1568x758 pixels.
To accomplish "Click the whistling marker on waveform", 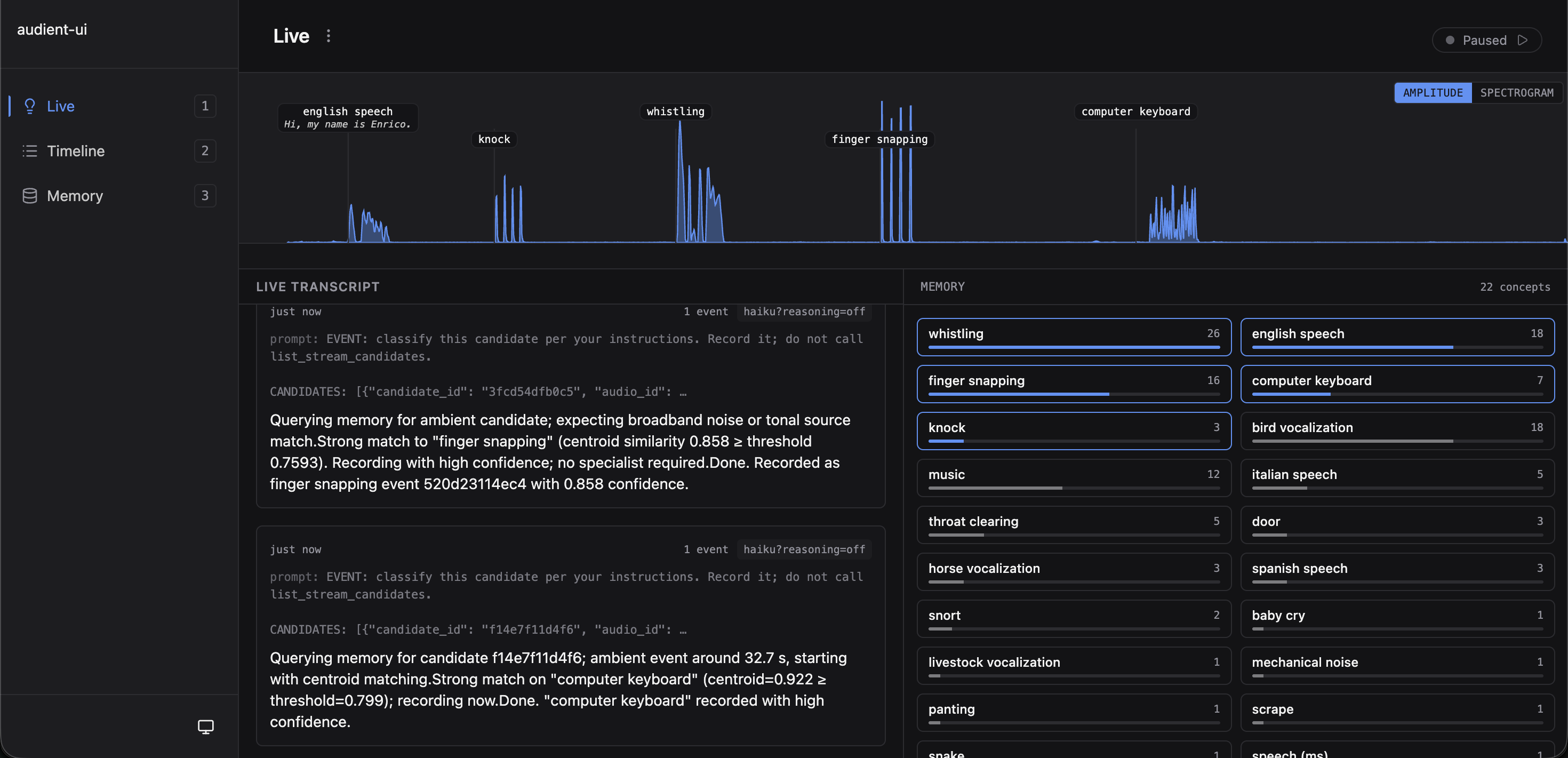I will (675, 111).
